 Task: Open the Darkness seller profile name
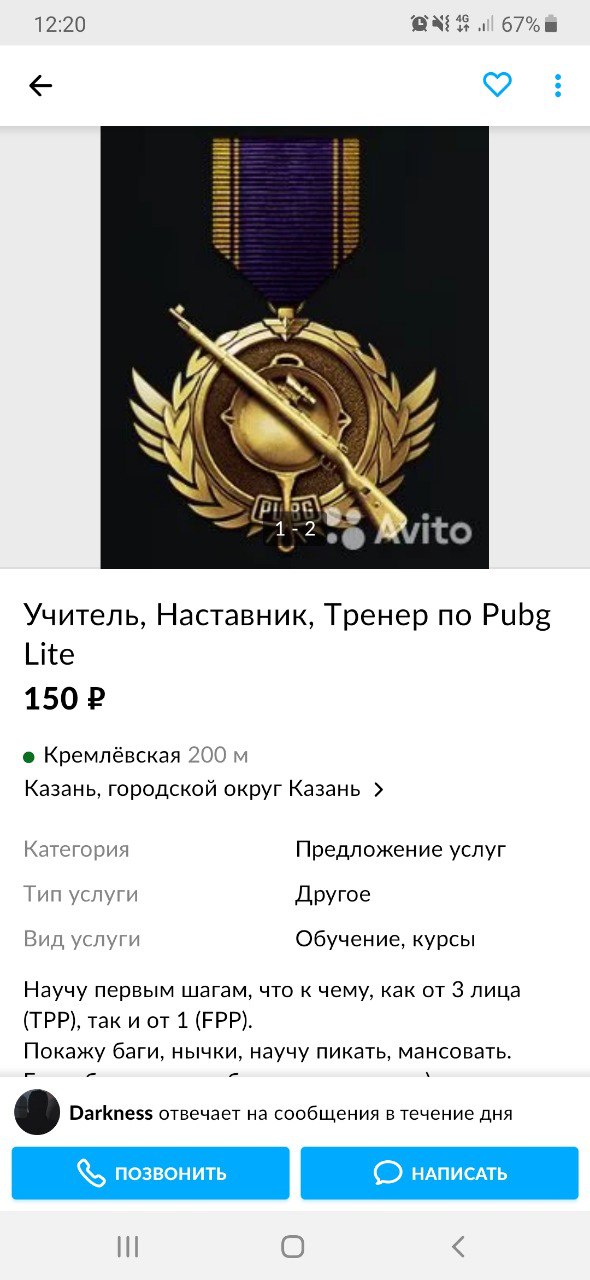[111, 1113]
